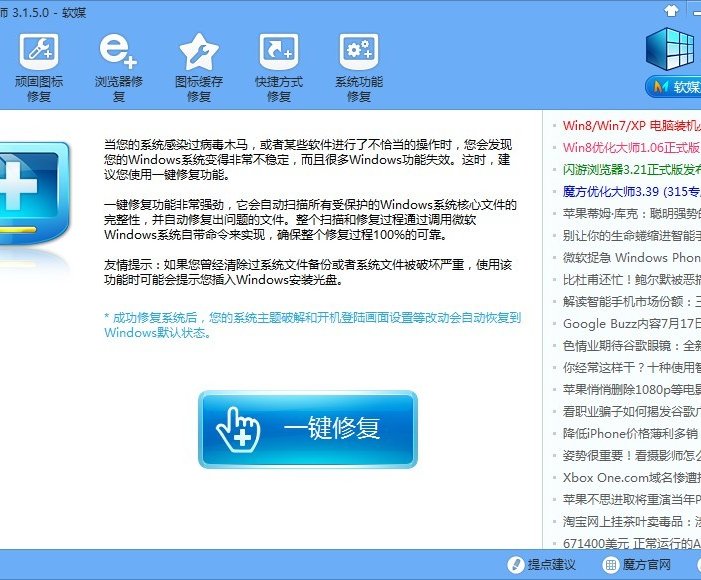
Task: Open news 色情业期待谷歌眼镜
Action: [x=632, y=345]
